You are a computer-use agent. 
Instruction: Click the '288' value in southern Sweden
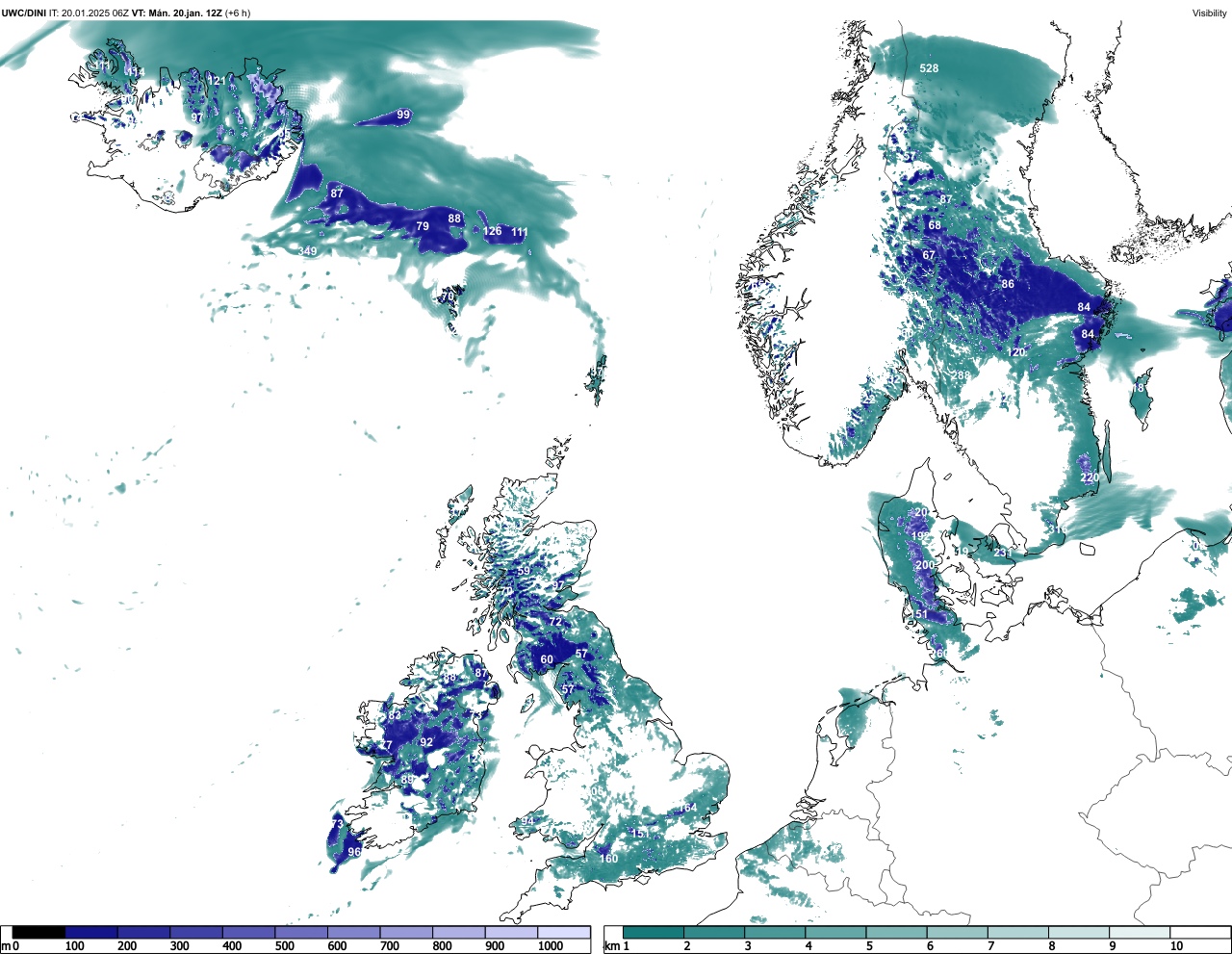point(962,375)
